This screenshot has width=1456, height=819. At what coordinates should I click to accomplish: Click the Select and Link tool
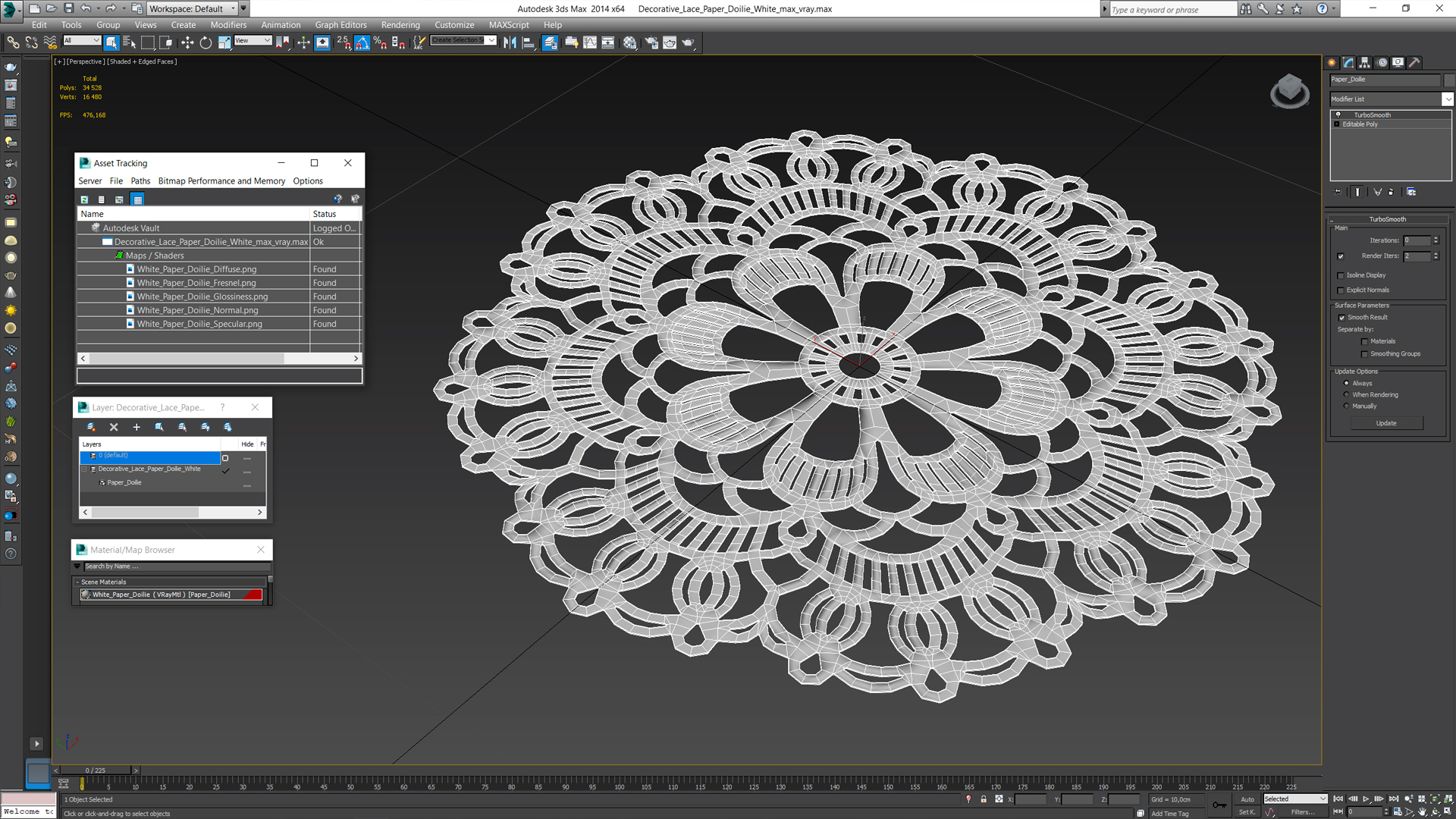pyautogui.click(x=13, y=43)
